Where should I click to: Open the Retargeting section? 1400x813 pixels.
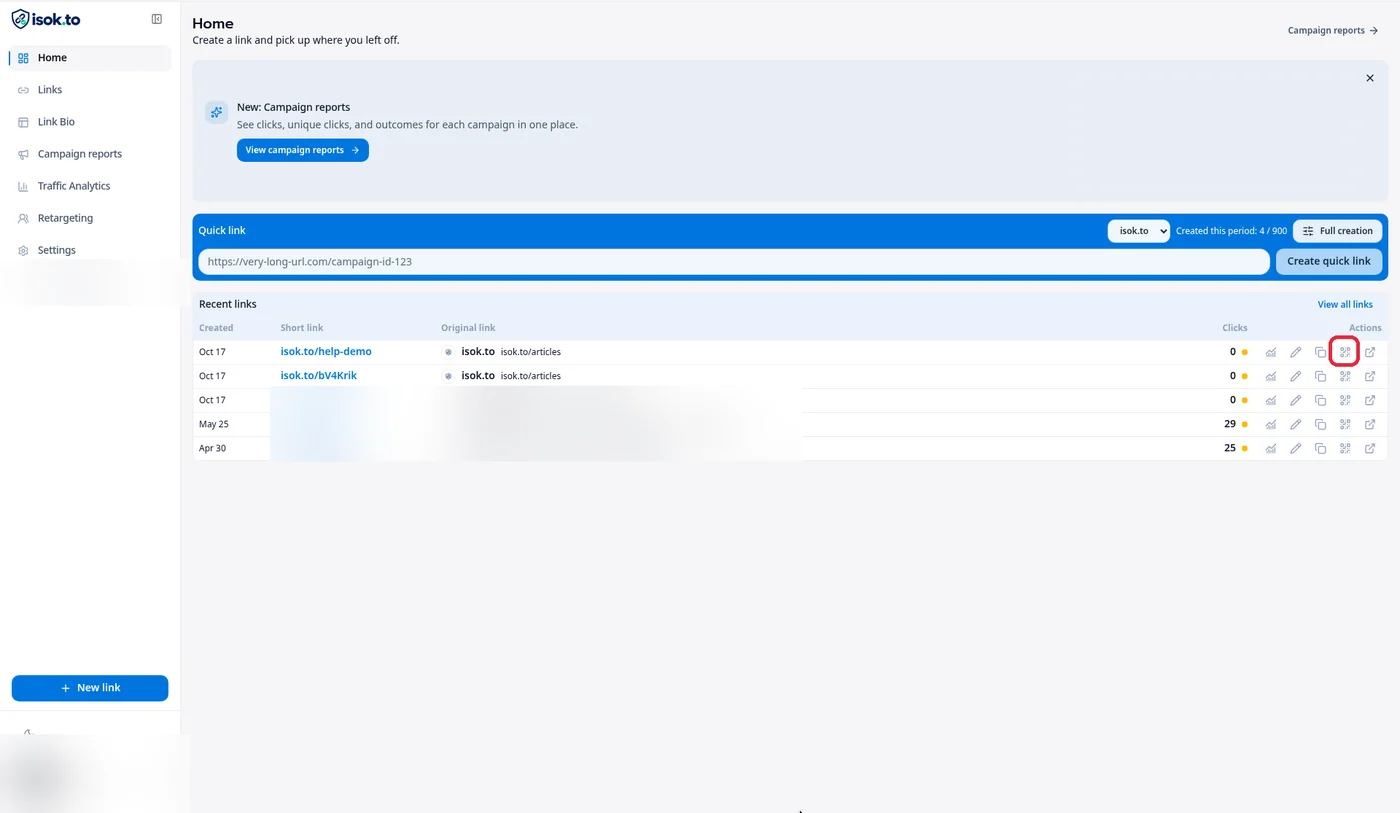(90, 218)
